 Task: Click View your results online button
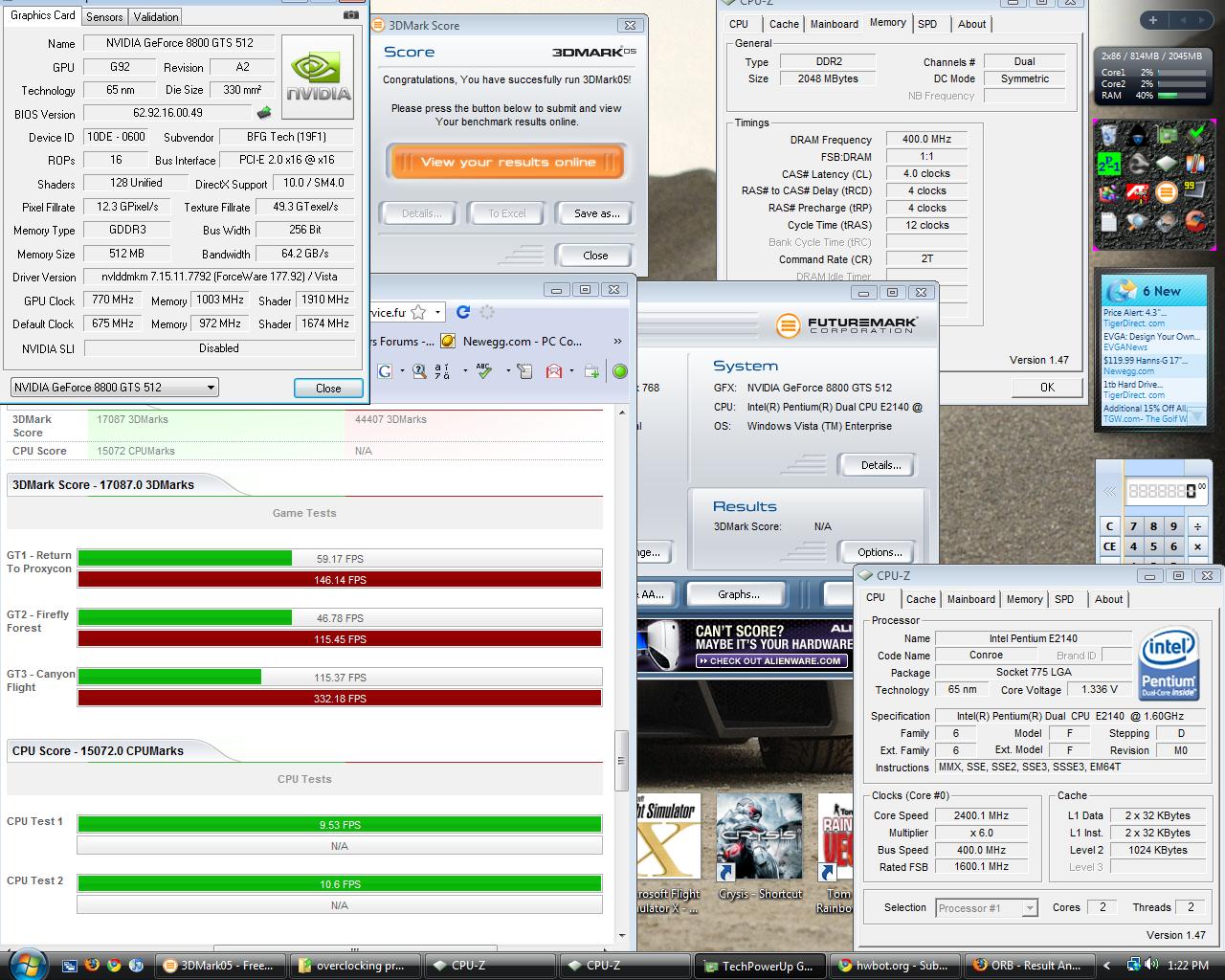[x=507, y=162]
